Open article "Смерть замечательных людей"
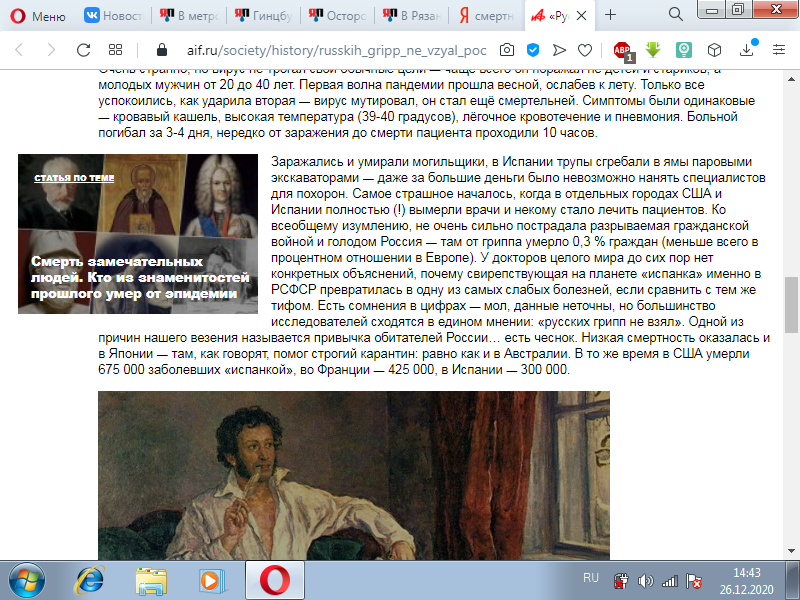The height and width of the screenshot is (600, 800). coord(140,278)
